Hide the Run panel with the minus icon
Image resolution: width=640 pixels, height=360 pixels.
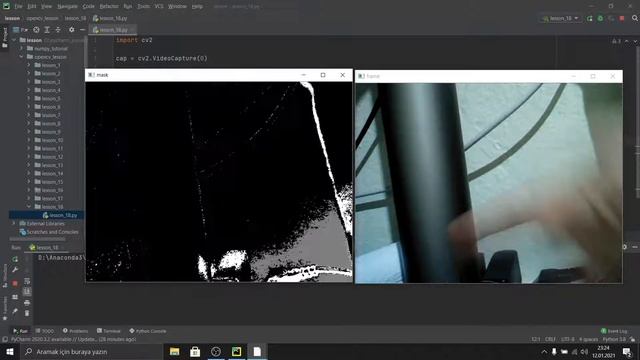(x=635, y=247)
